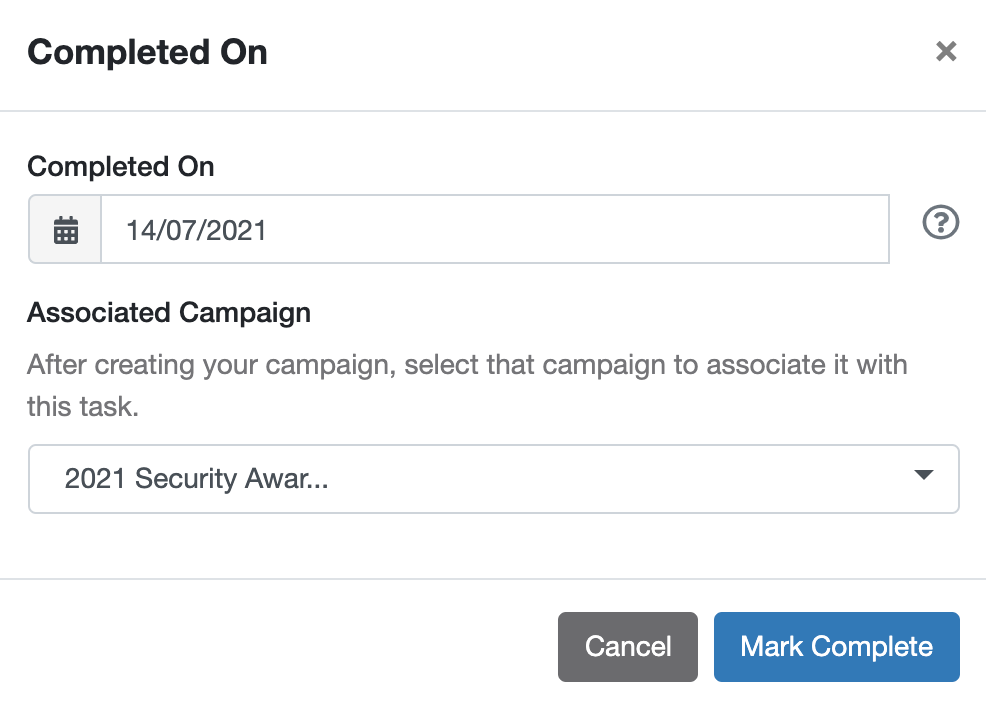Click the 14/07/2021 date text
986x710 pixels.
pos(196,230)
